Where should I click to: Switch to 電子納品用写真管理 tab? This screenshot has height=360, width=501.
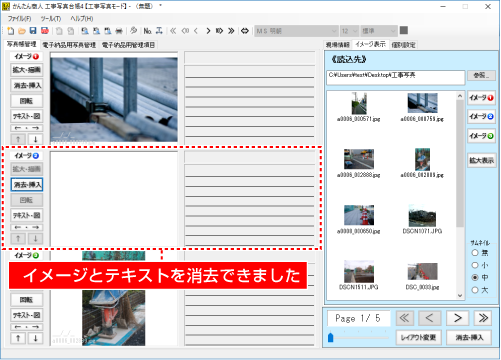pos(69,45)
